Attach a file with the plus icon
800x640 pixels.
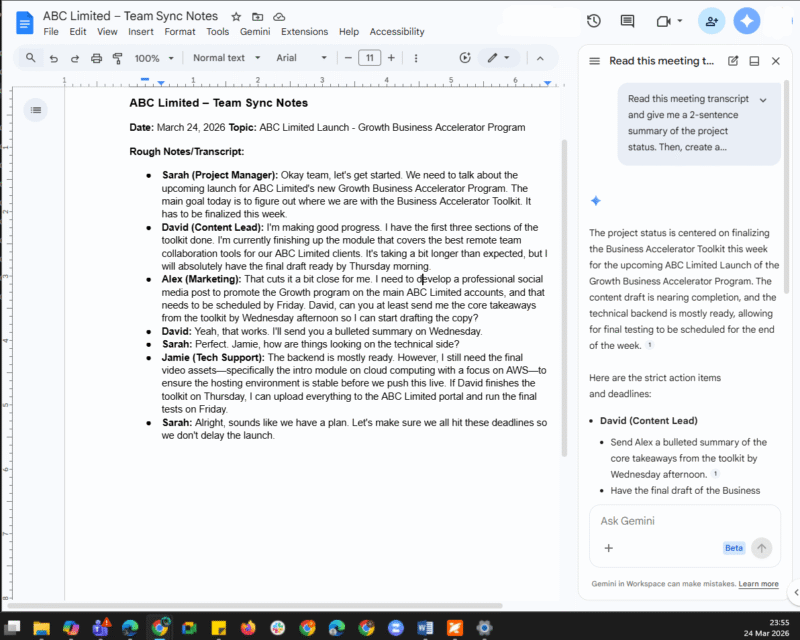coord(608,548)
